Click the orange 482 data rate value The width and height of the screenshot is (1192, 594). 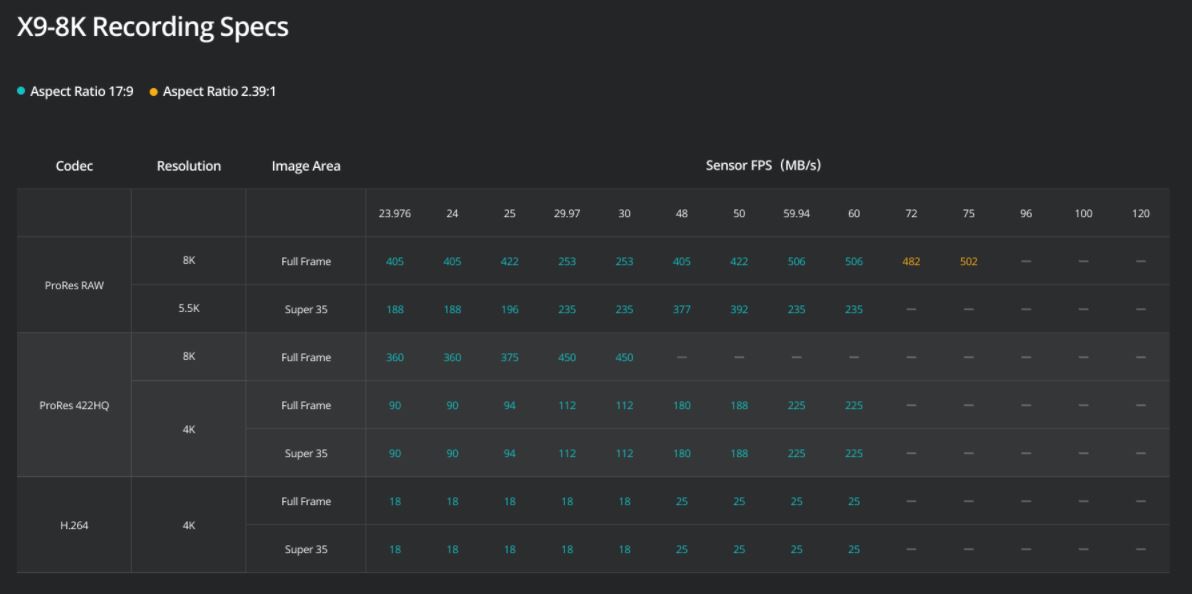pos(911,262)
